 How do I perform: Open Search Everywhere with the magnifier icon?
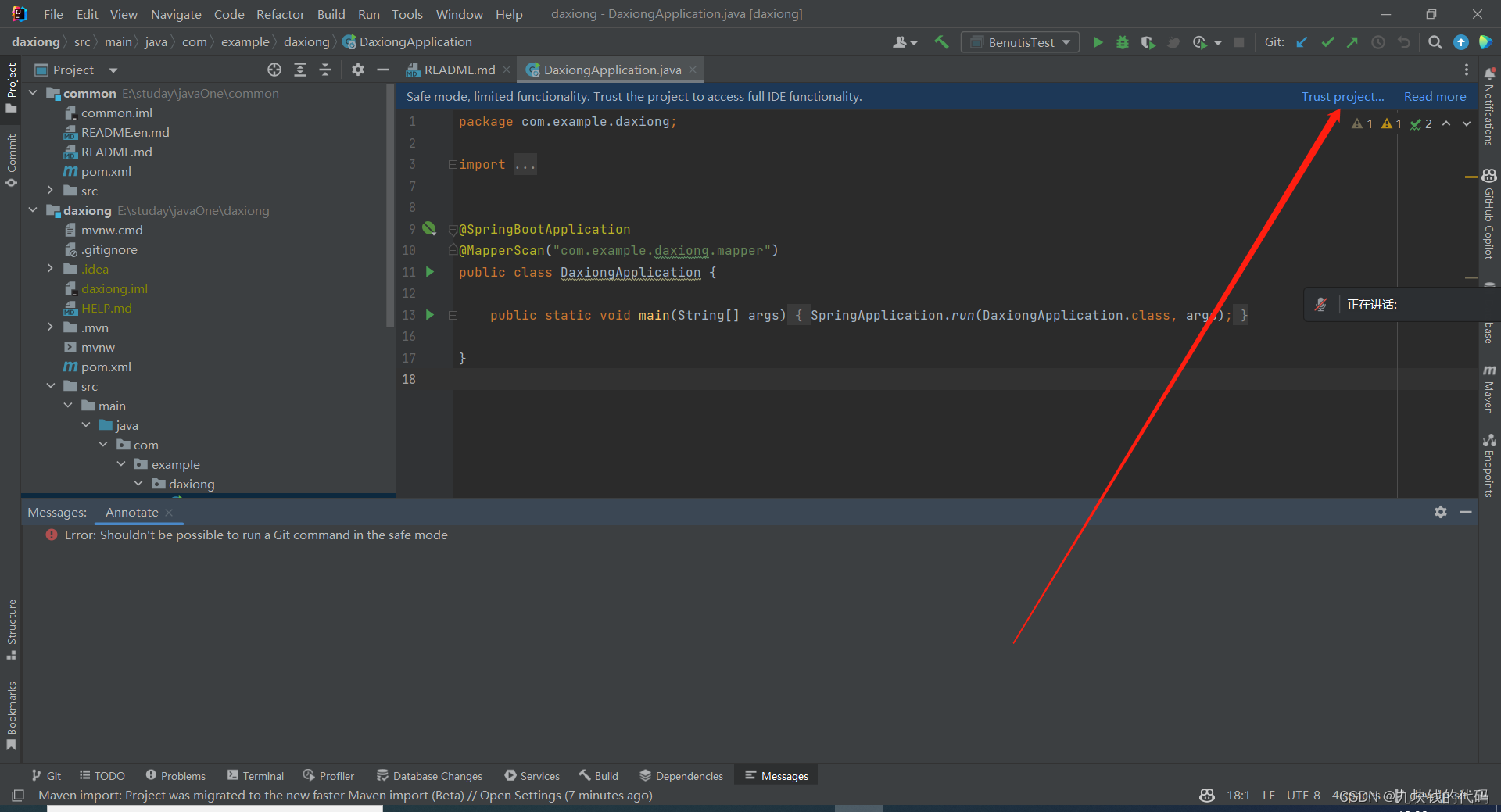pos(1435,42)
